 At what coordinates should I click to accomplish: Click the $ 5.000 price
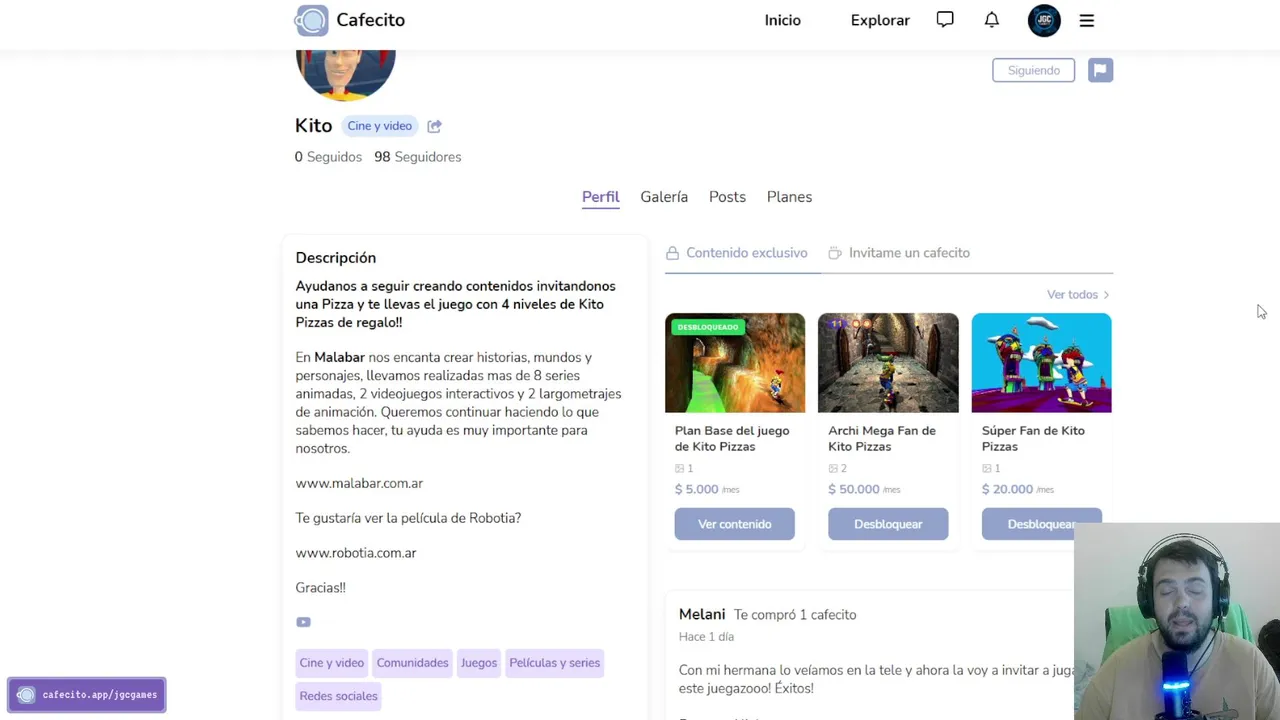coord(697,489)
